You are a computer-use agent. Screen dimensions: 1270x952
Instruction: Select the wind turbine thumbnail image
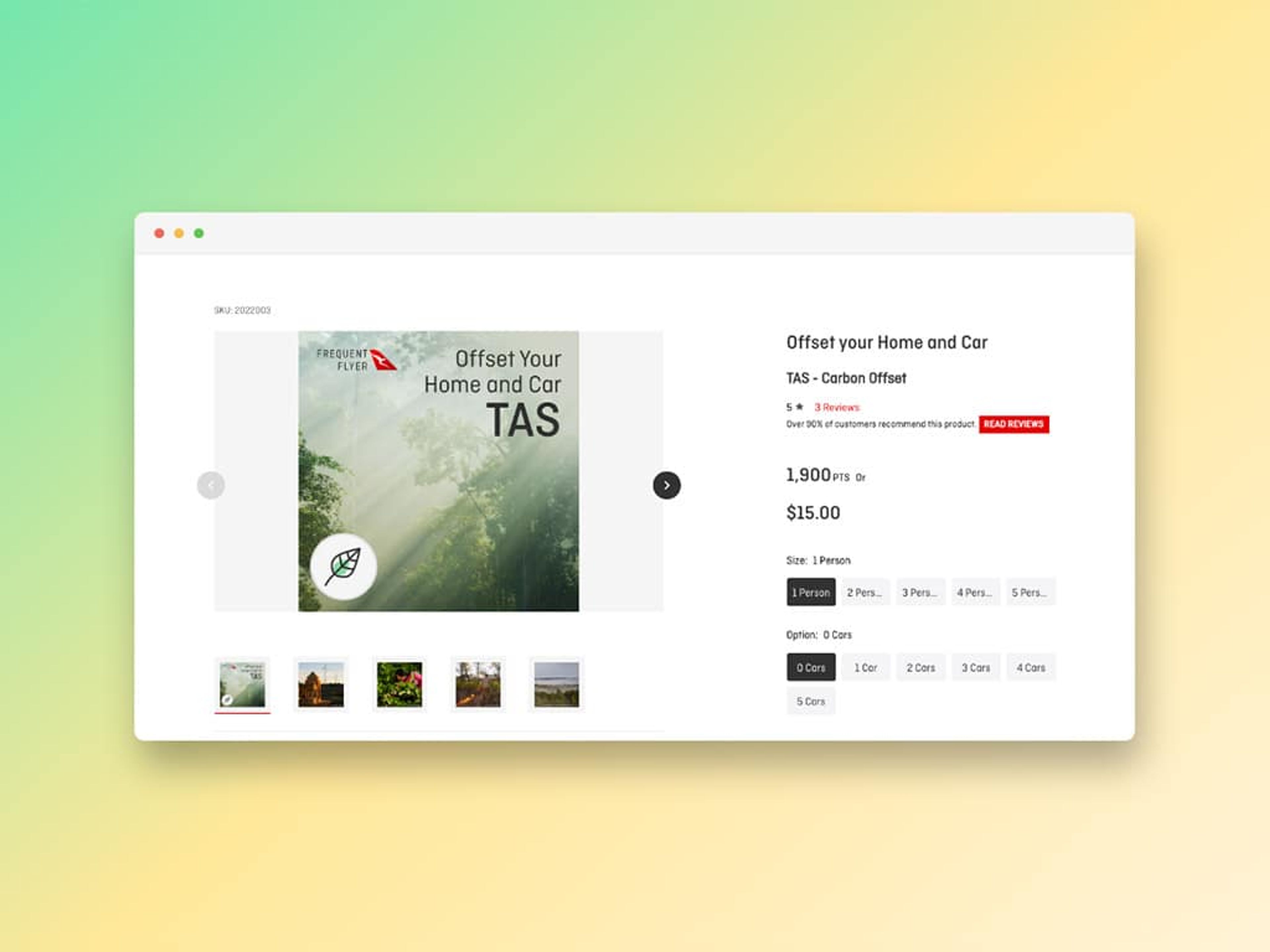tap(321, 684)
